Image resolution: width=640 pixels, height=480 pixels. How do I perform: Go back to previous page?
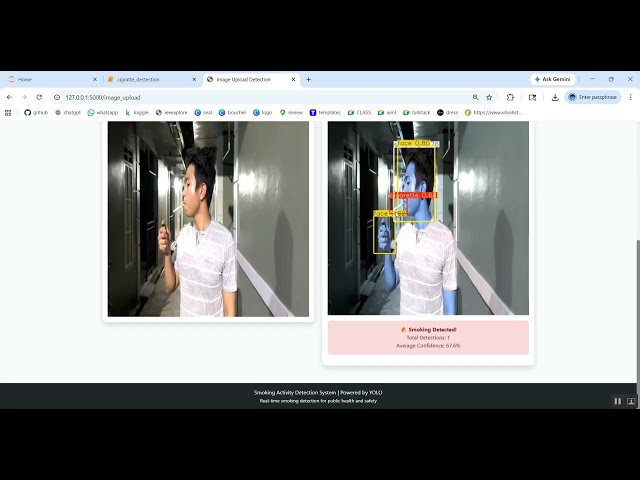pos(9,97)
